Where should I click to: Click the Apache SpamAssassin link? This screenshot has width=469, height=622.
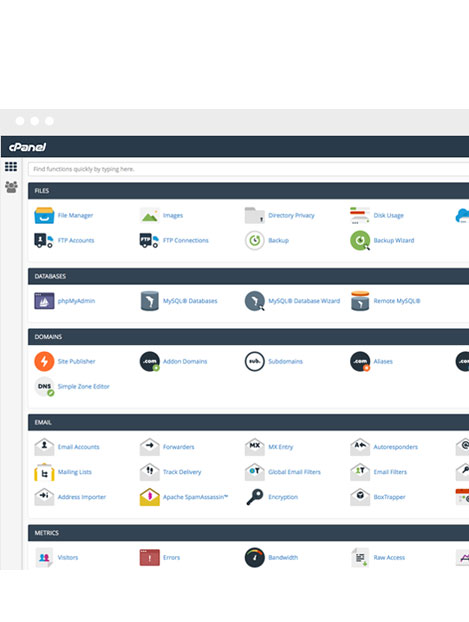pos(195,497)
